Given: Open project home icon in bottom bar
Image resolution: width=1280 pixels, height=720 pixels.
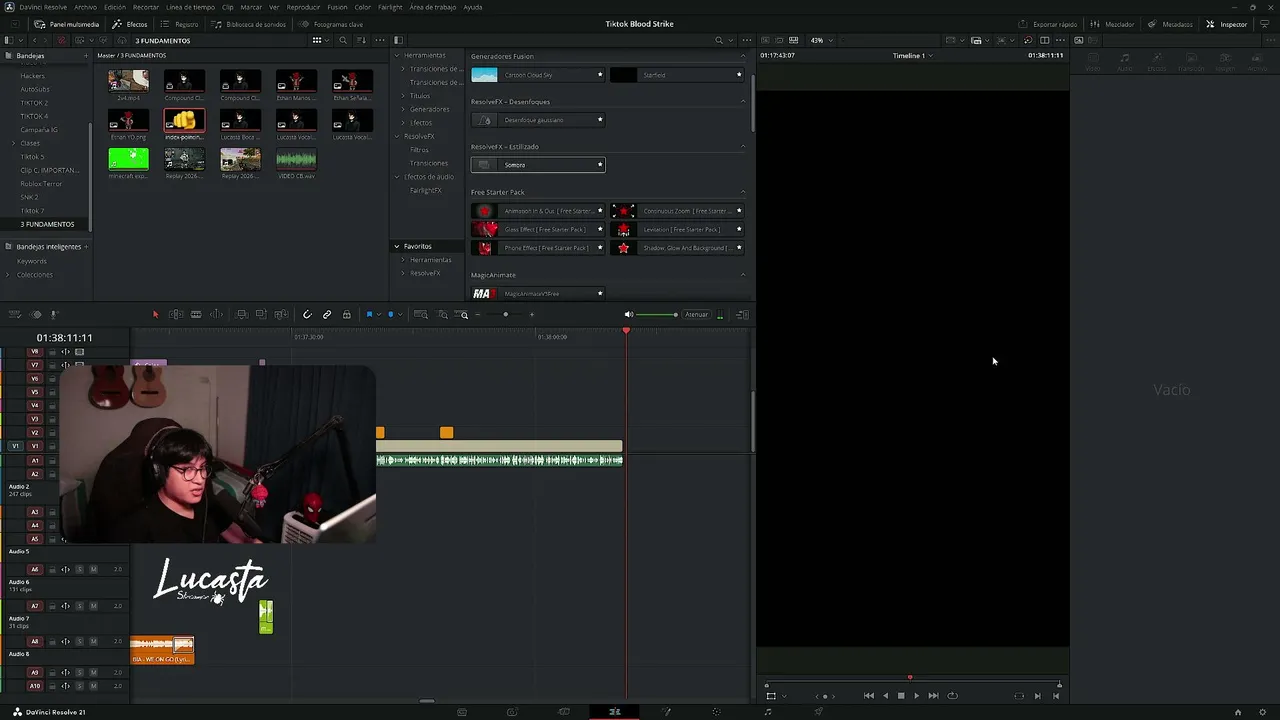Looking at the screenshot, I should coord(1238,712).
